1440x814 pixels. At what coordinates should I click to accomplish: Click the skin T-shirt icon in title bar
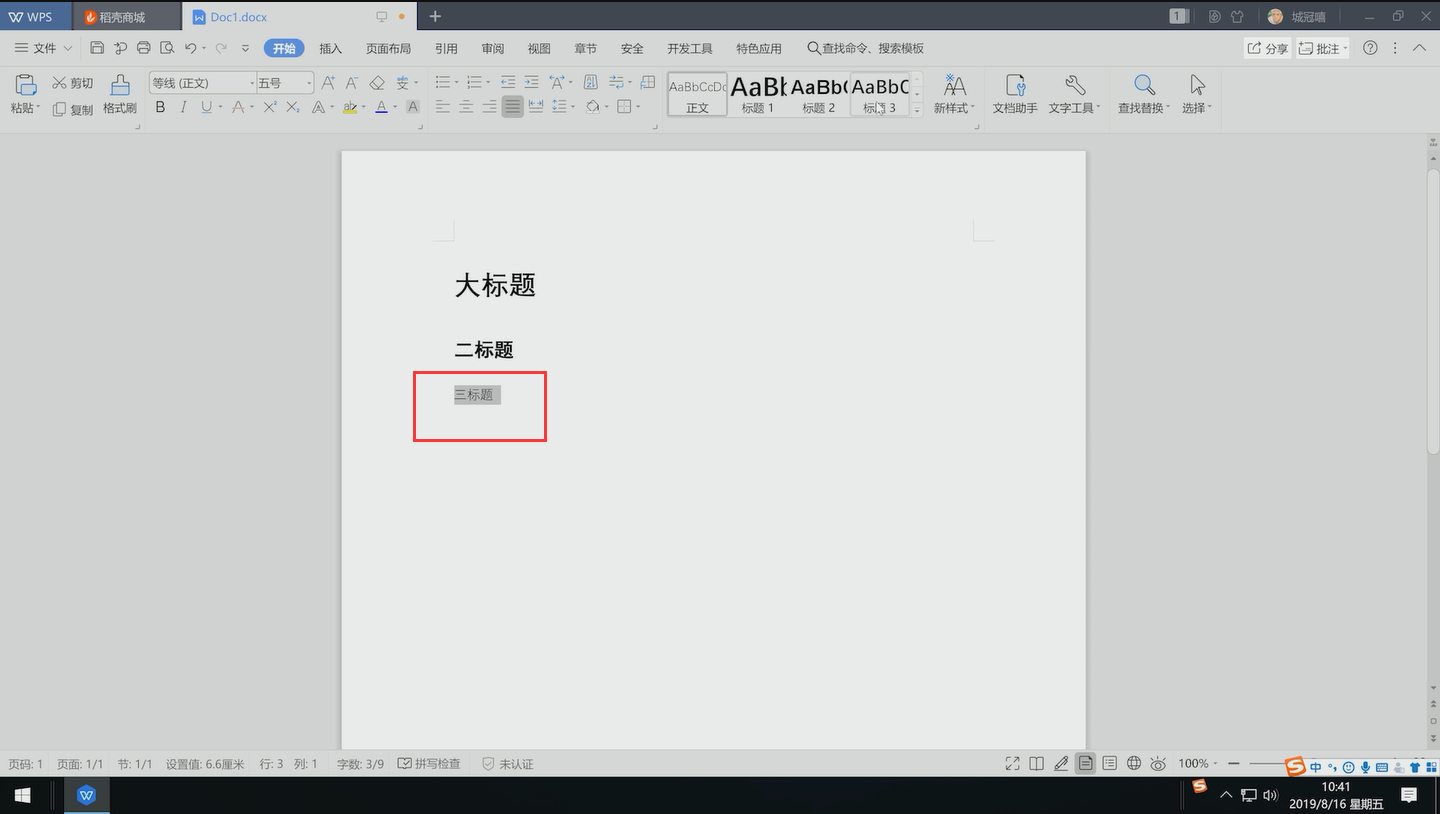point(1237,16)
